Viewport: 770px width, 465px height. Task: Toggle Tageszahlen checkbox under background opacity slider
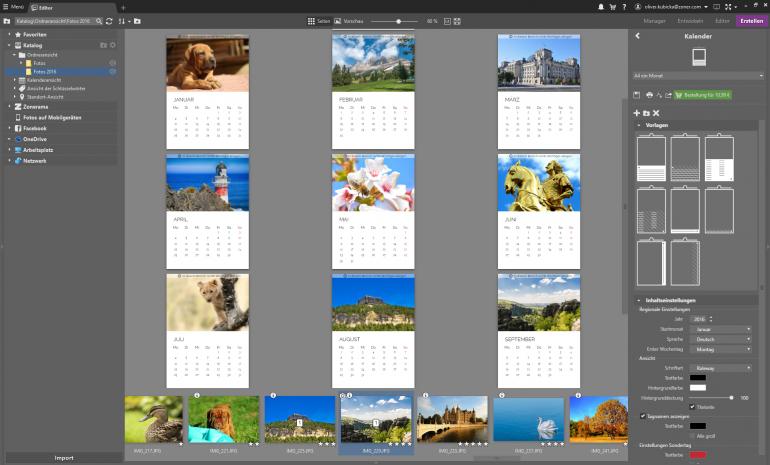point(692,407)
